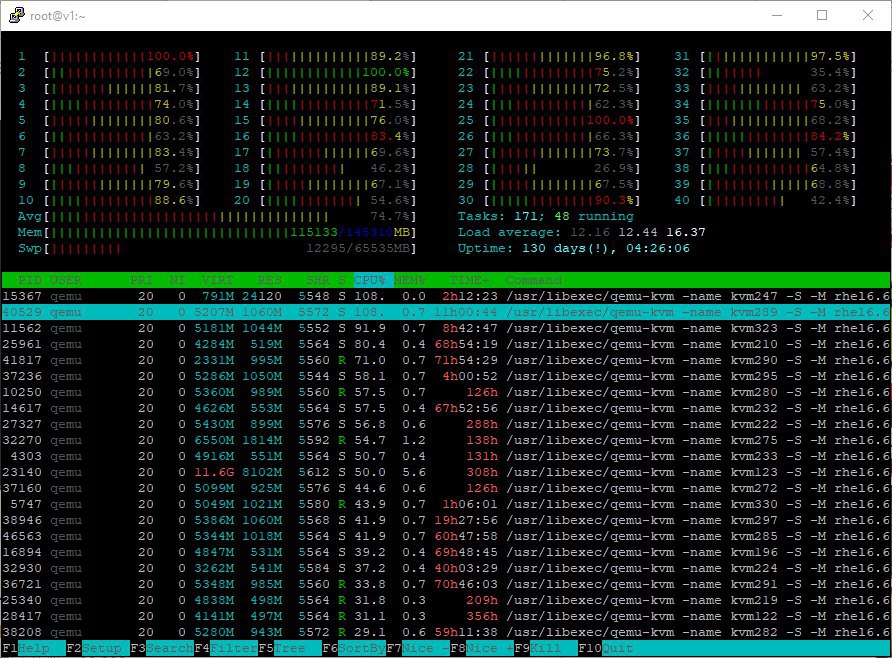Click F10 Quit in function bar
This screenshot has height=658, width=892.
pyautogui.click(x=606, y=648)
